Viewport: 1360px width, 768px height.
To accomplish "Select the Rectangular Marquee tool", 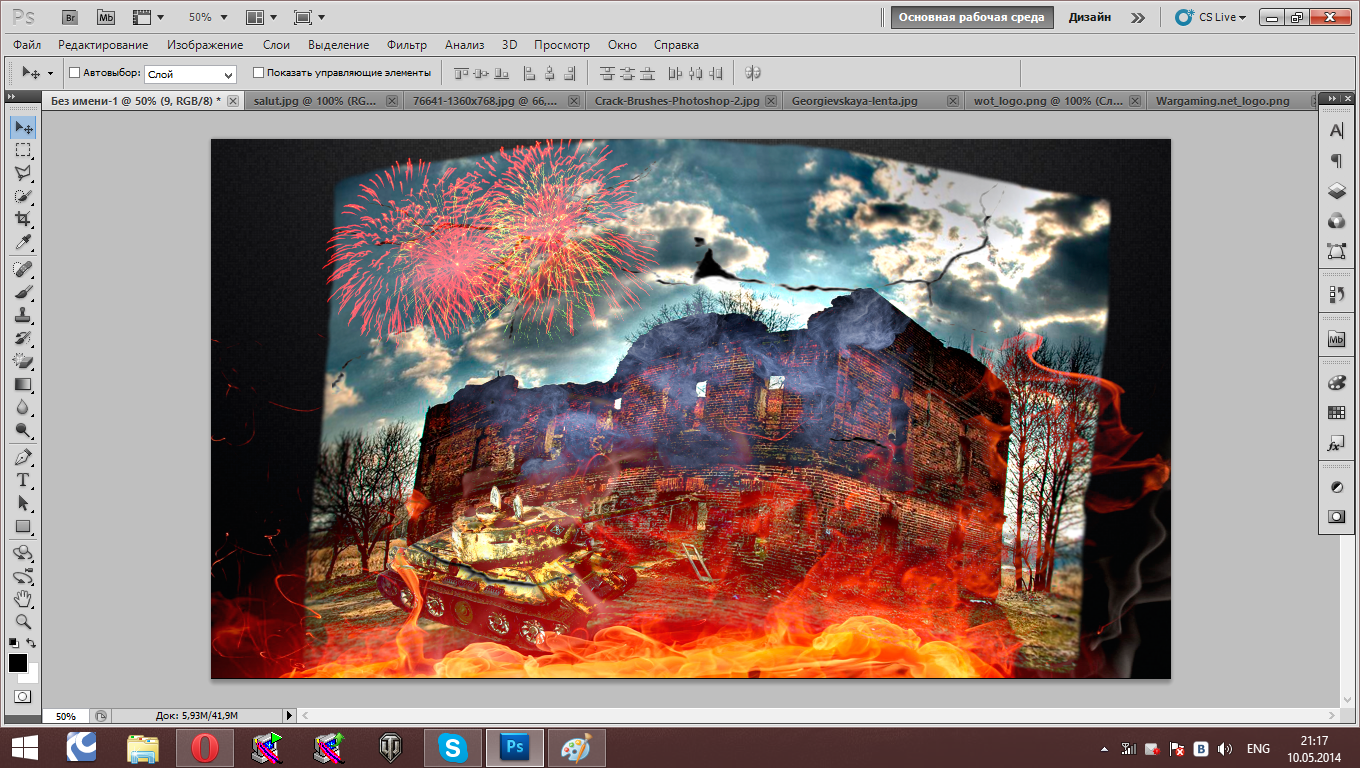I will (x=23, y=150).
